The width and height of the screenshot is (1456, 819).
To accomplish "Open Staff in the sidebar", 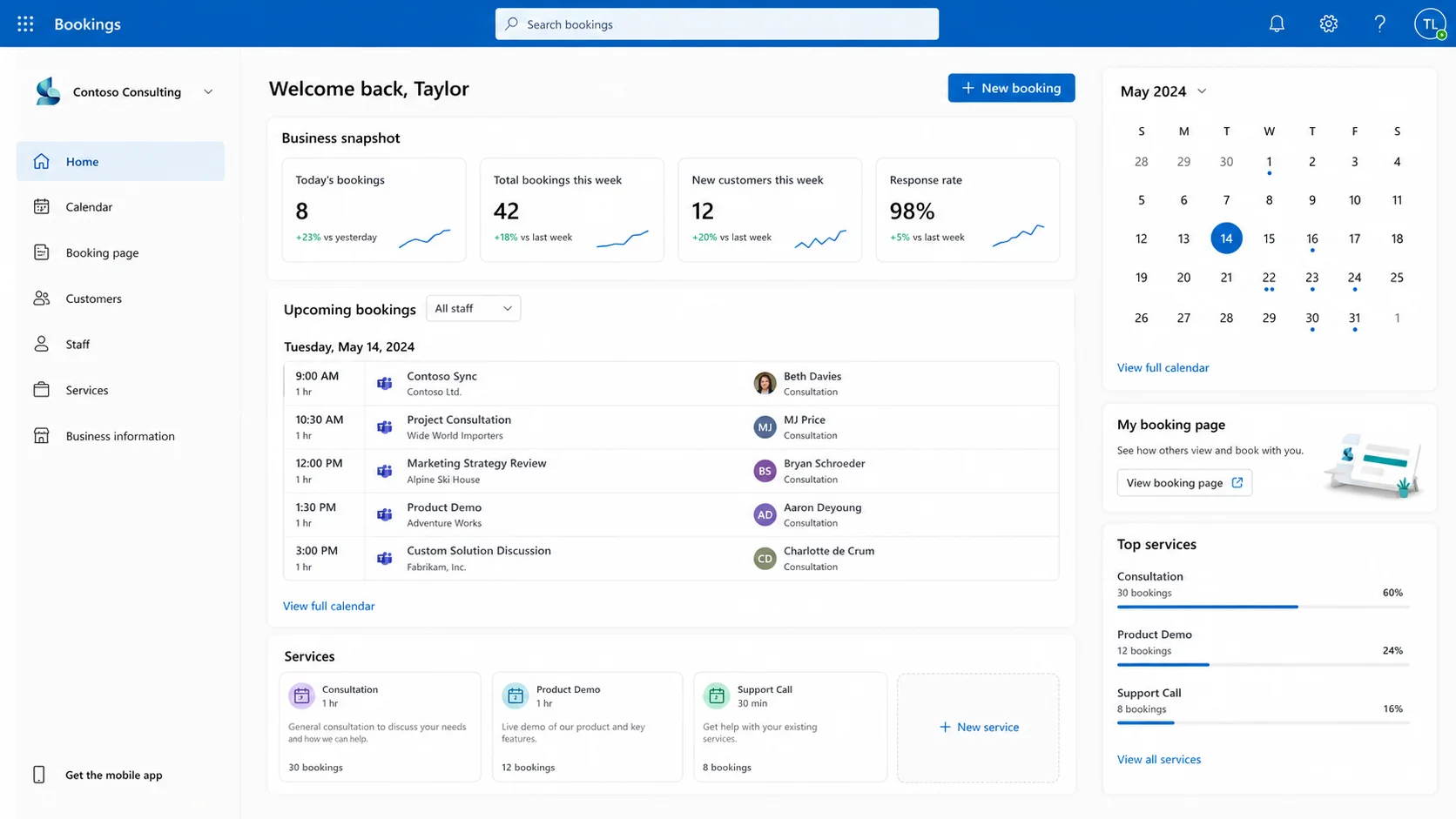I will (x=120, y=344).
